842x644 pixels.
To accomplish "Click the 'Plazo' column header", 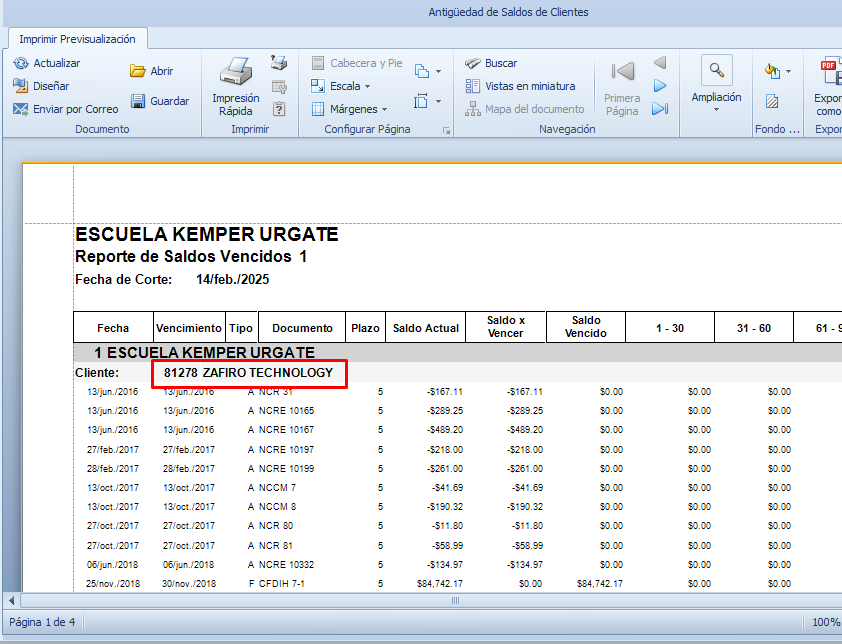I will [365, 328].
